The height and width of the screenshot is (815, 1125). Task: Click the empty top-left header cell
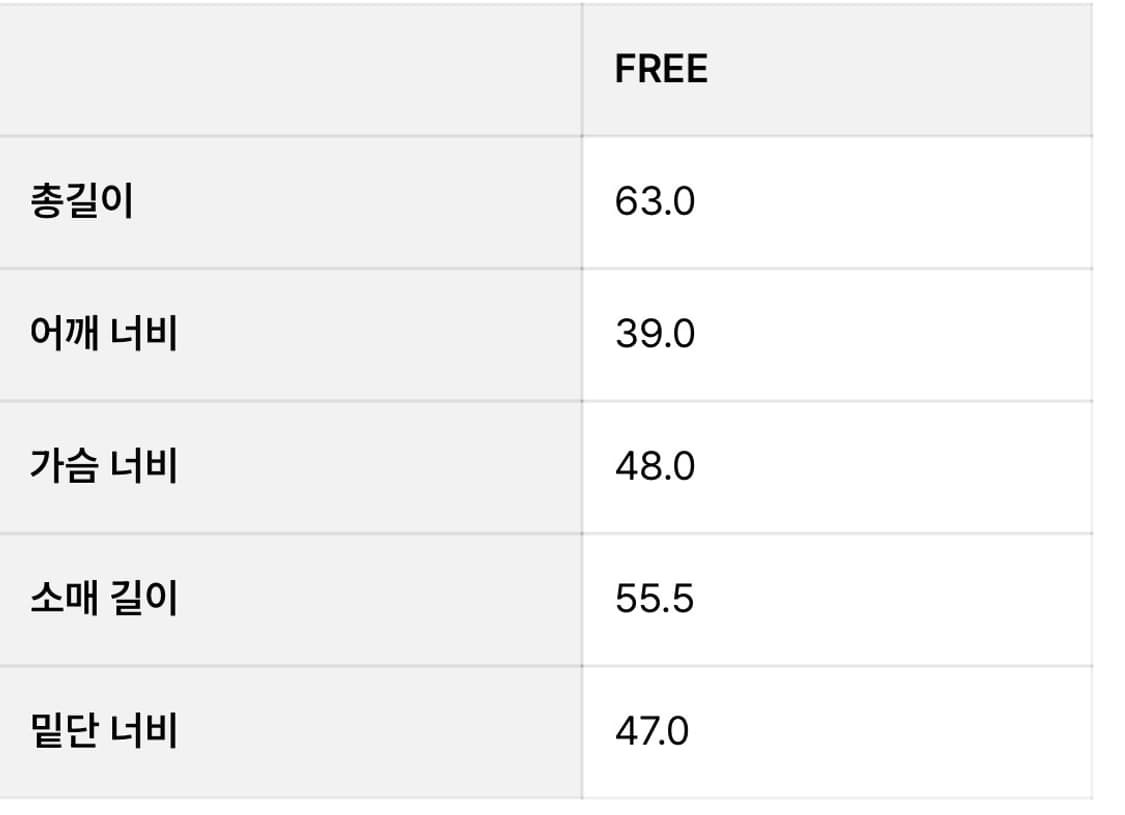click(290, 69)
